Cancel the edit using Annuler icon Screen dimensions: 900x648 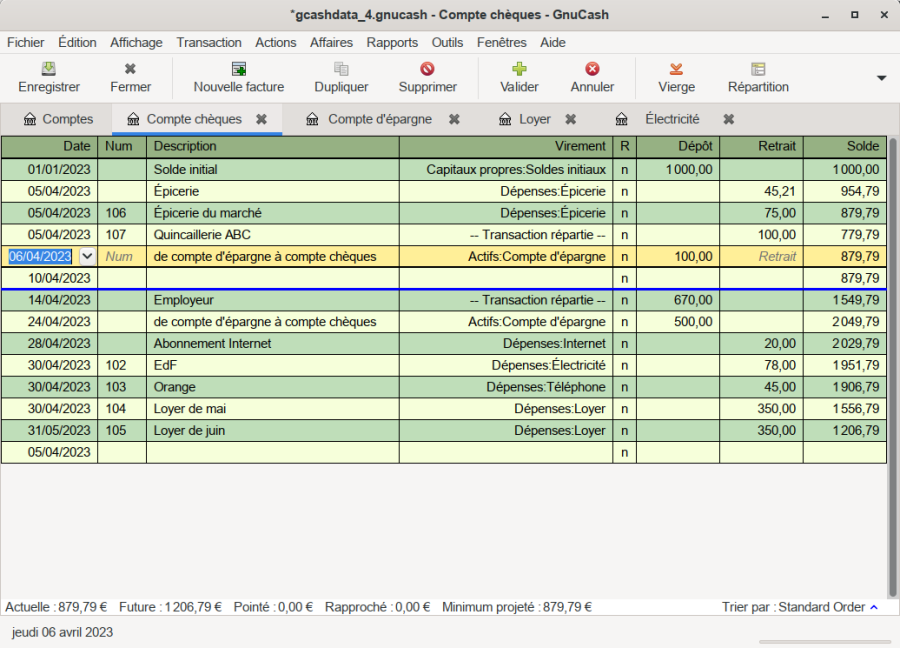[592, 69]
